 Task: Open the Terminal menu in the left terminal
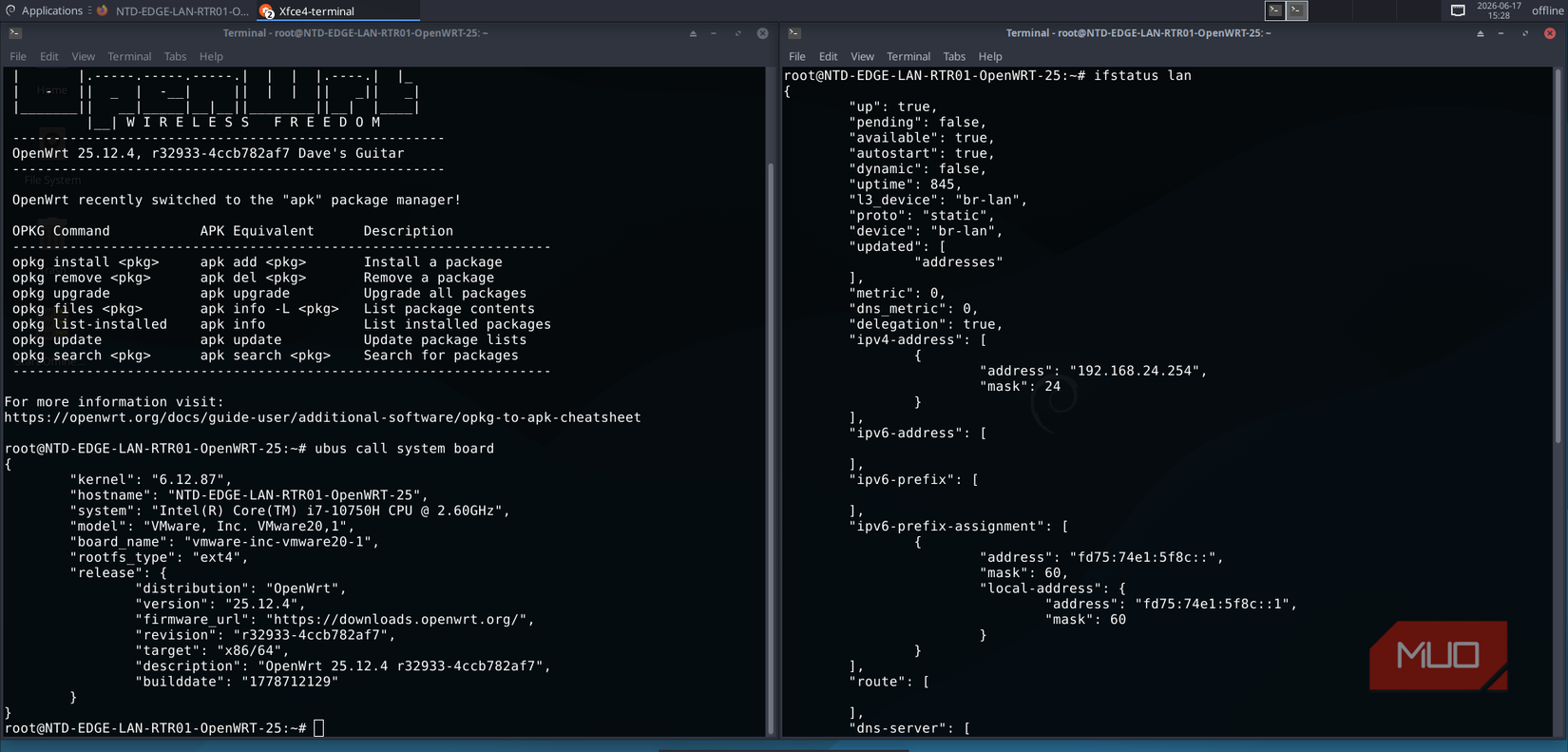(129, 56)
